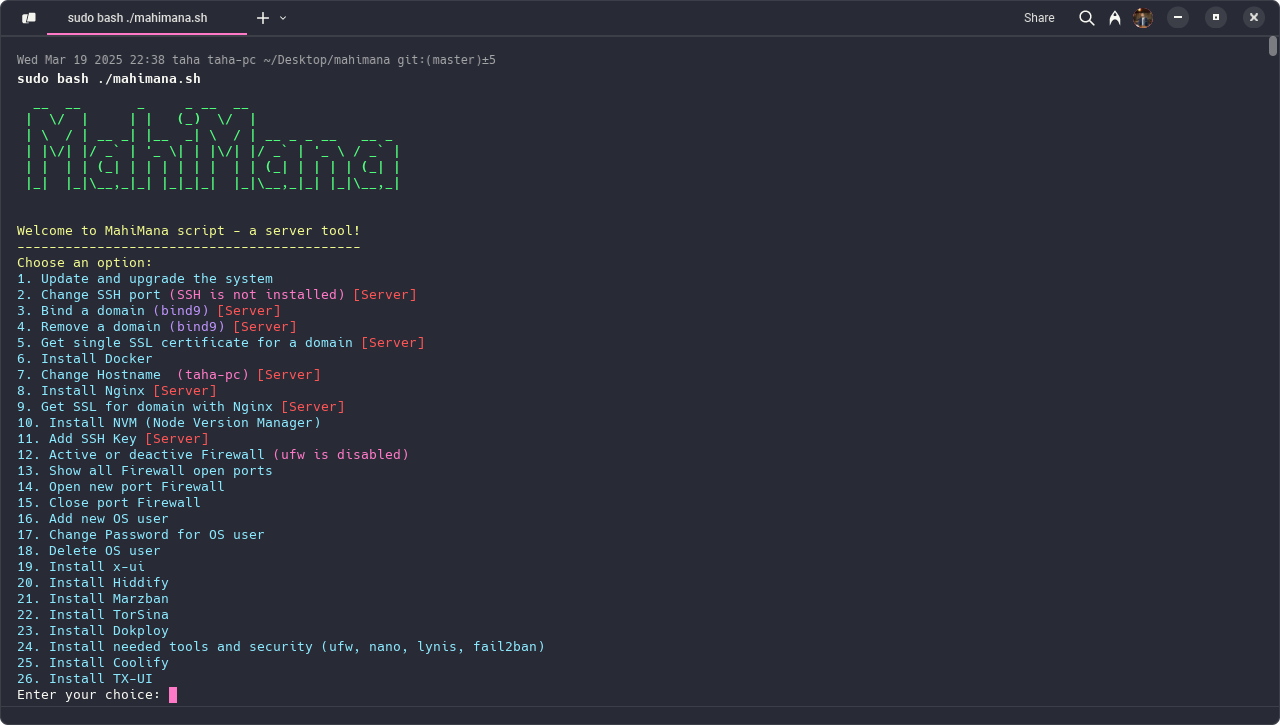Click 'Choose an option:' text
The width and height of the screenshot is (1280, 725).
[x=85, y=263]
